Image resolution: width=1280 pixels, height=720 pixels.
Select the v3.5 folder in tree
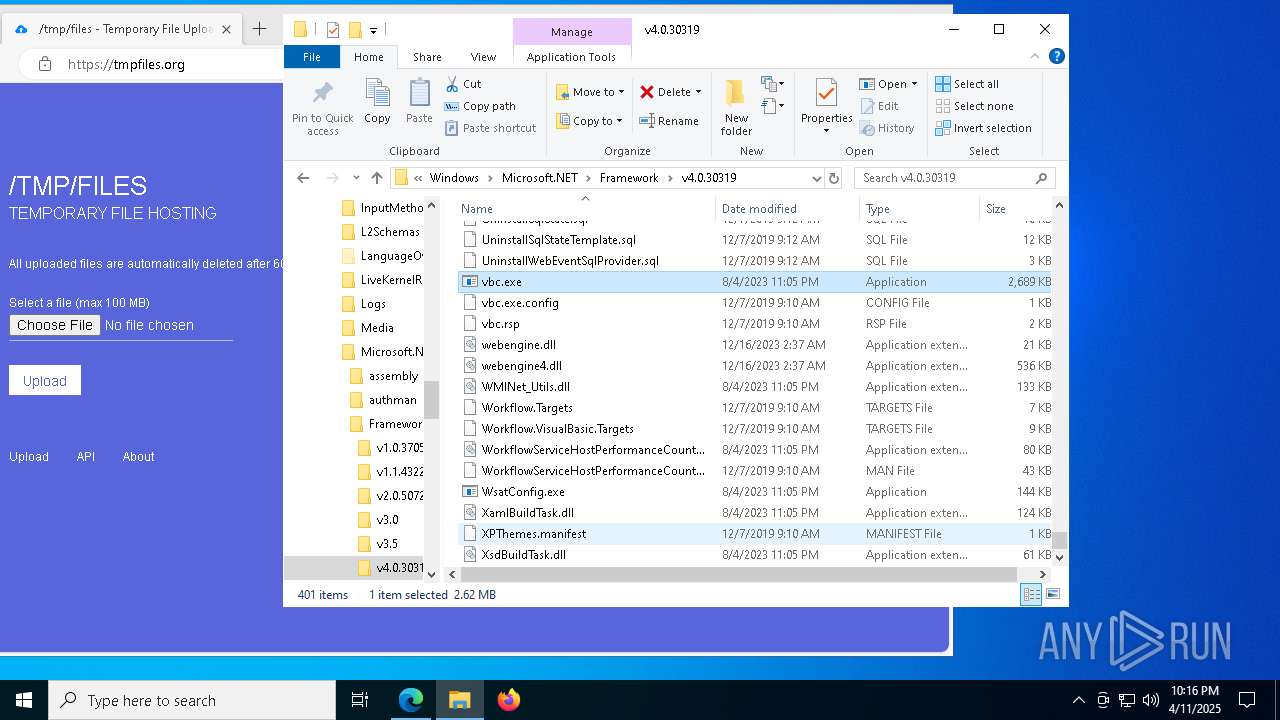[387, 544]
